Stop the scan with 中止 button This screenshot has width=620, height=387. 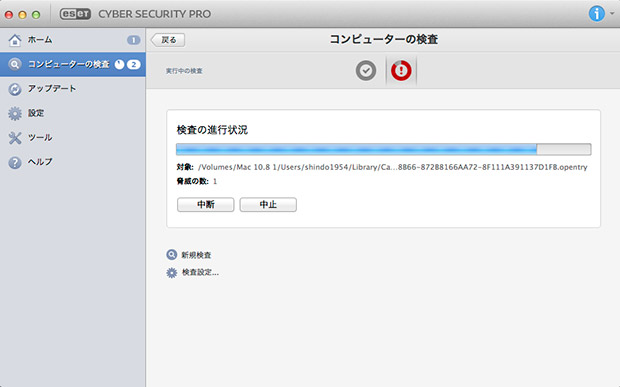point(268,204)
